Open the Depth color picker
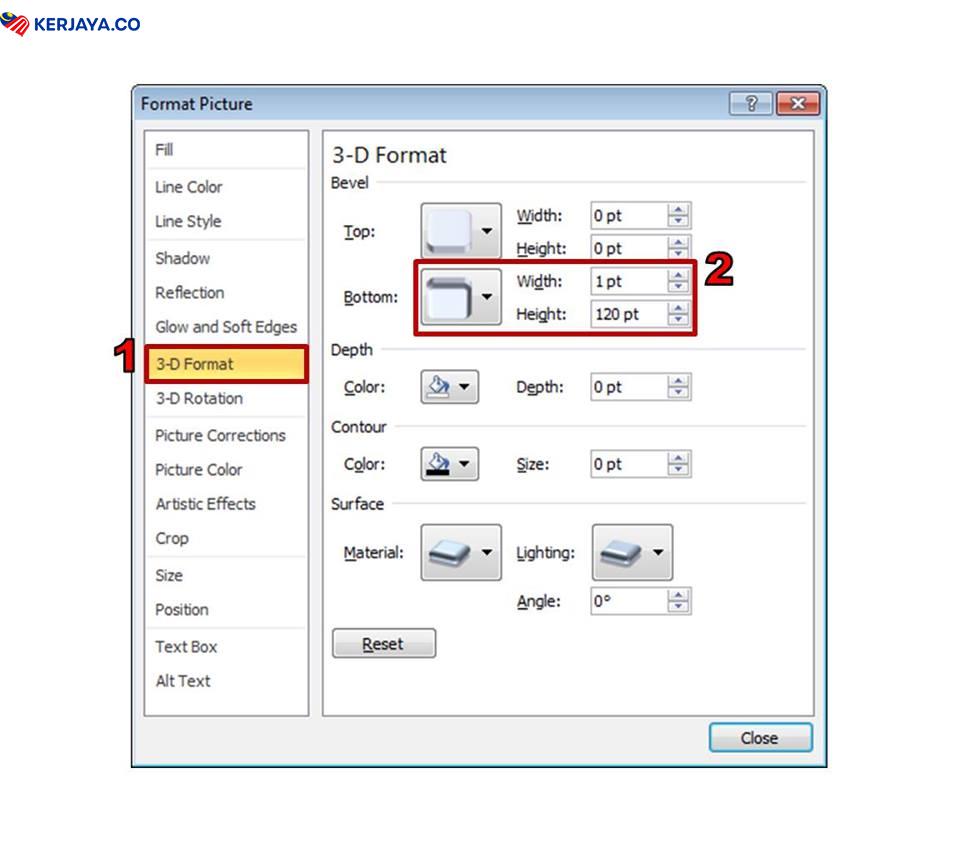Viewport: 960px width, 853px height. coord(449,387)
